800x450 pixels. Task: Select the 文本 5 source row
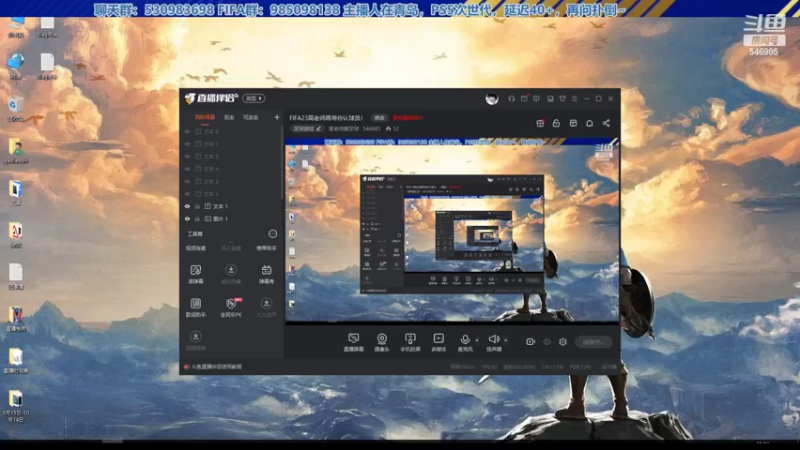(232, 157)
